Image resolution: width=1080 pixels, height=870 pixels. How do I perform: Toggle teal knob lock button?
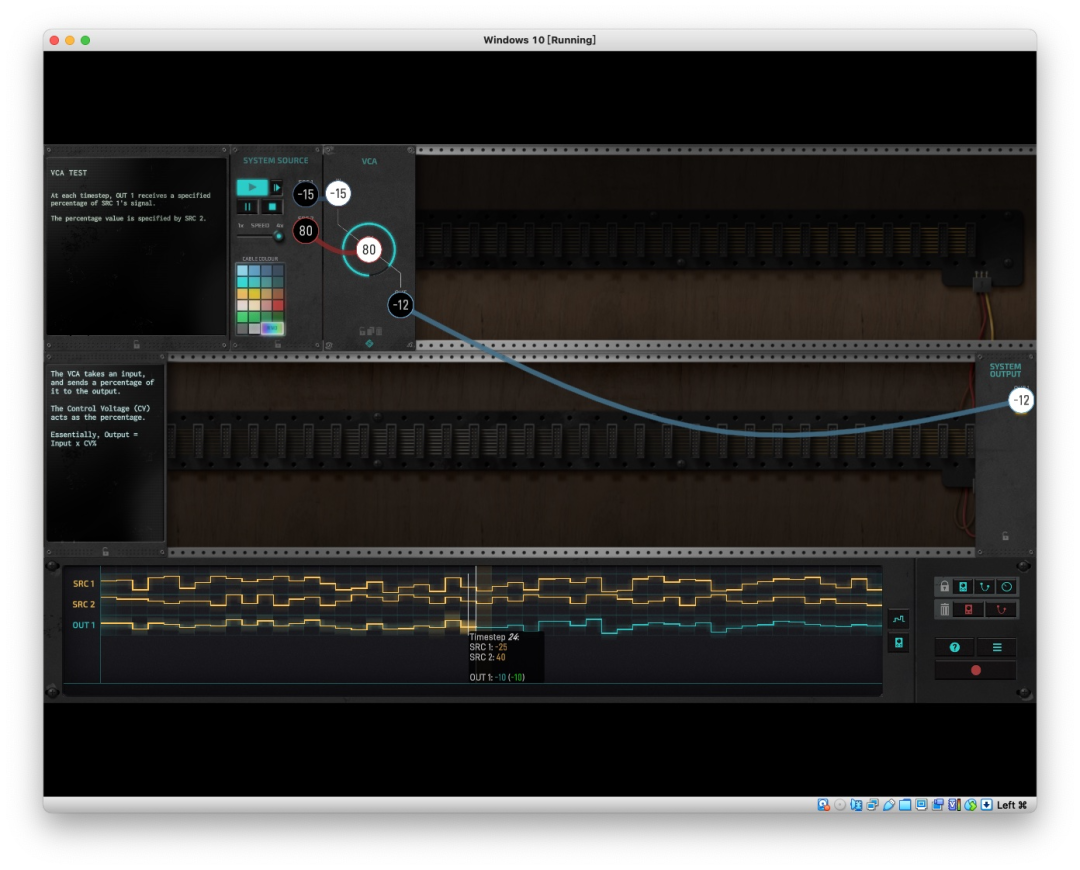[x=1006, y=587]
